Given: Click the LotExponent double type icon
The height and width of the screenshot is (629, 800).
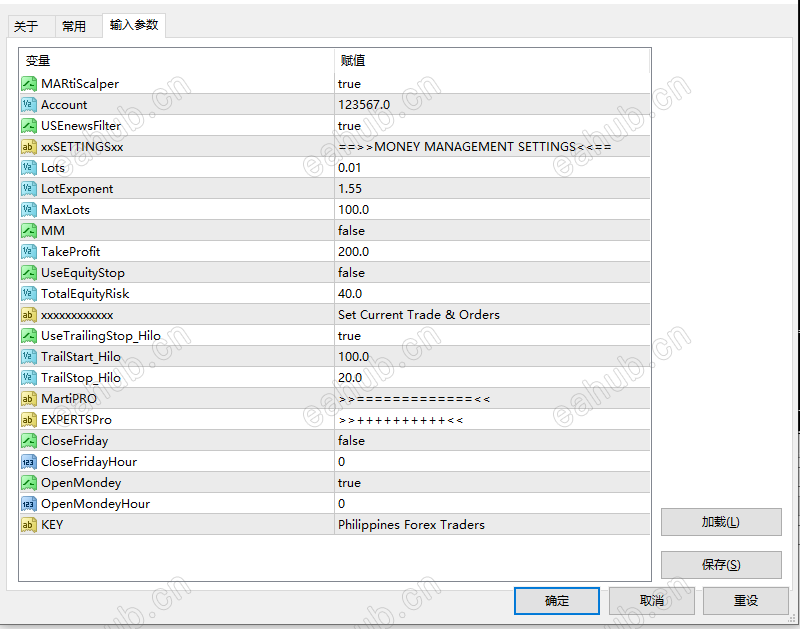Looking at the screenshot, I should [x=29, y=189].
